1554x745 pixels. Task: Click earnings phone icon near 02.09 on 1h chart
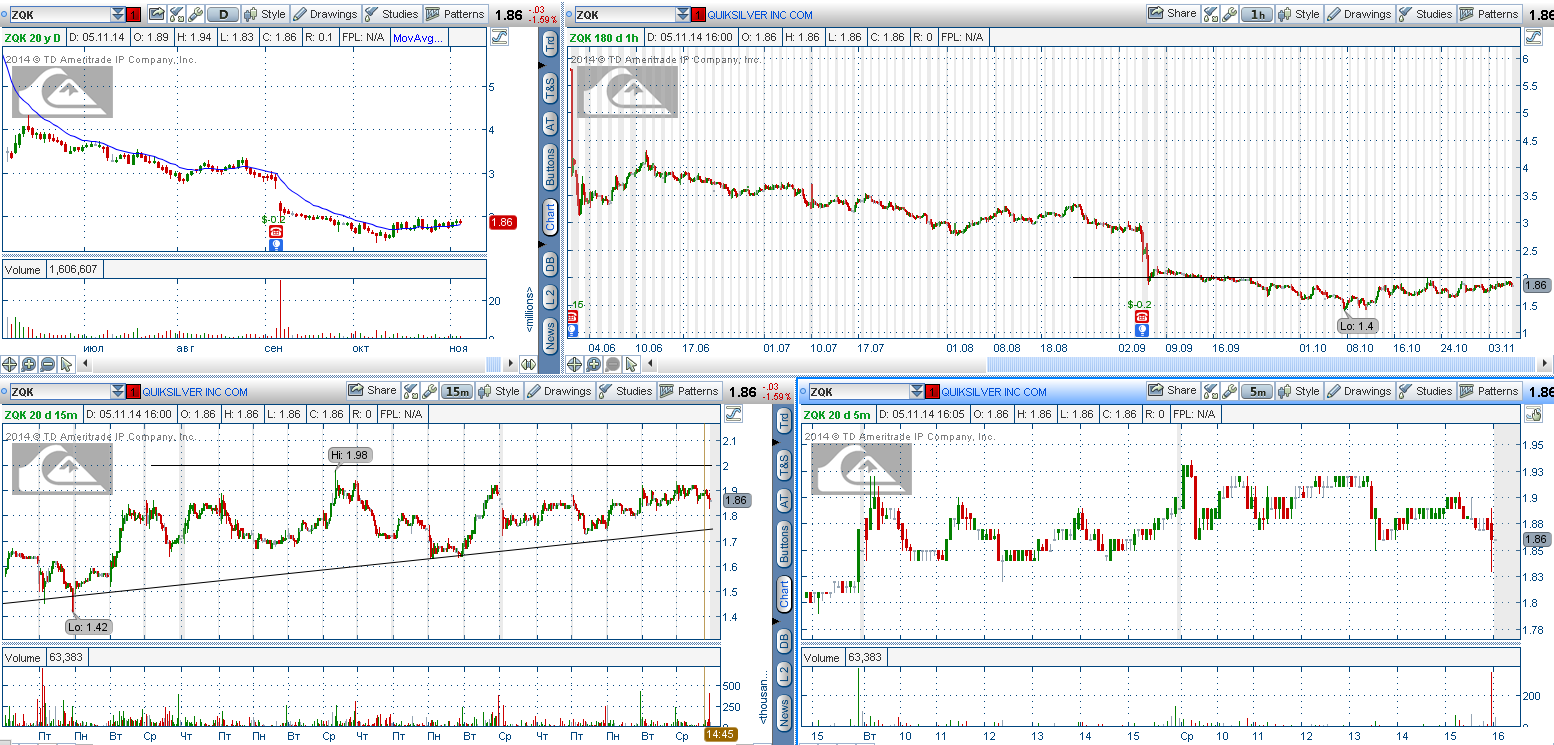[x=1141, y=316]
